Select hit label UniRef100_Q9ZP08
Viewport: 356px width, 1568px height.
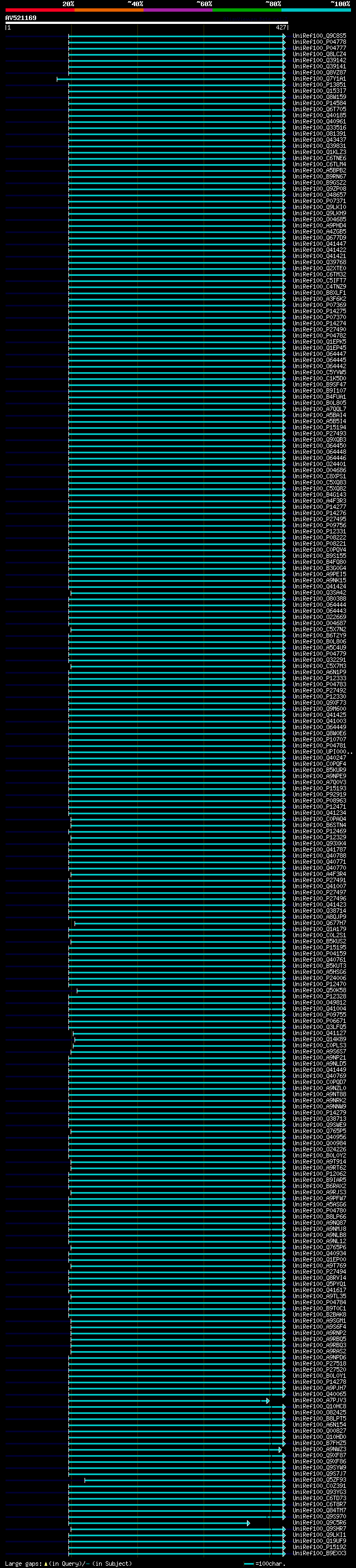point(319,189)
